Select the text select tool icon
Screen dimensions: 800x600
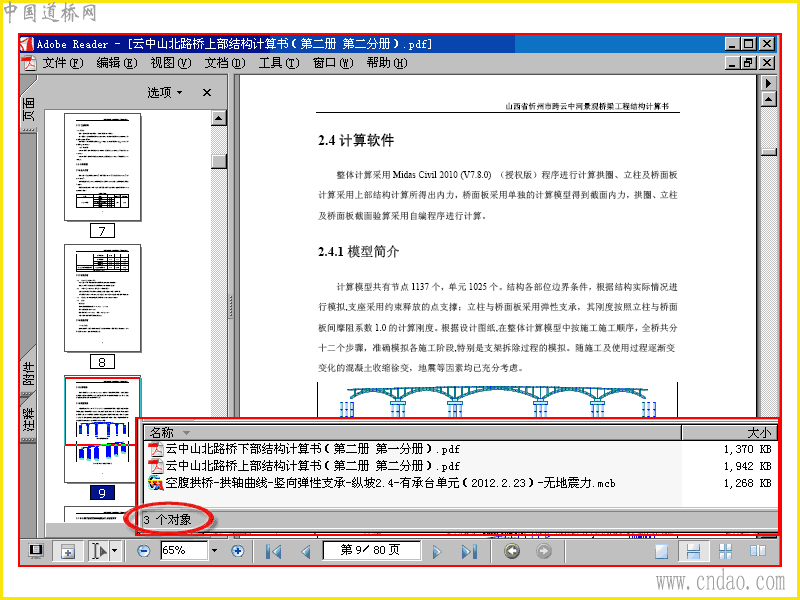point(99,551)
